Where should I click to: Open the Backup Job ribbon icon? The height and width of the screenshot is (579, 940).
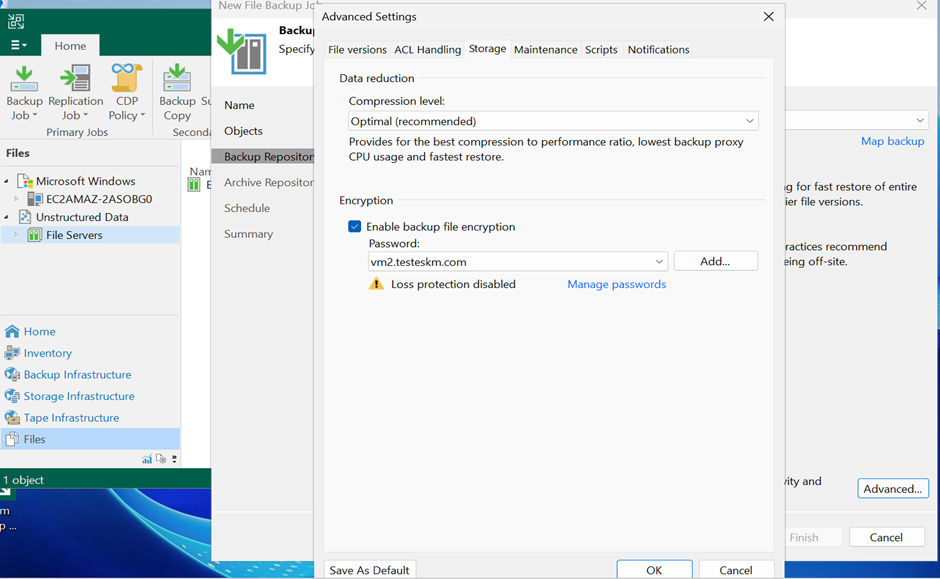click(24, 79)
